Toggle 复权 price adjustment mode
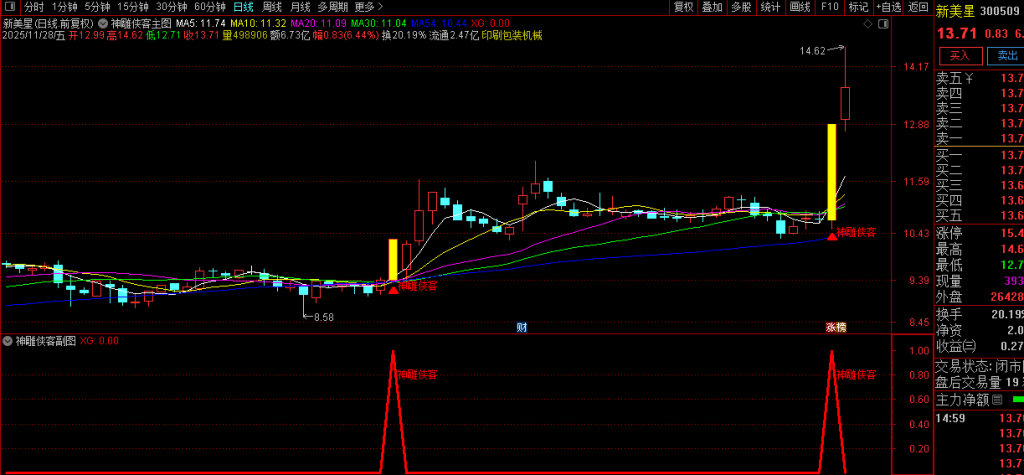Image resolution: width=1024 pixels, height=475 pixels. 683,6
